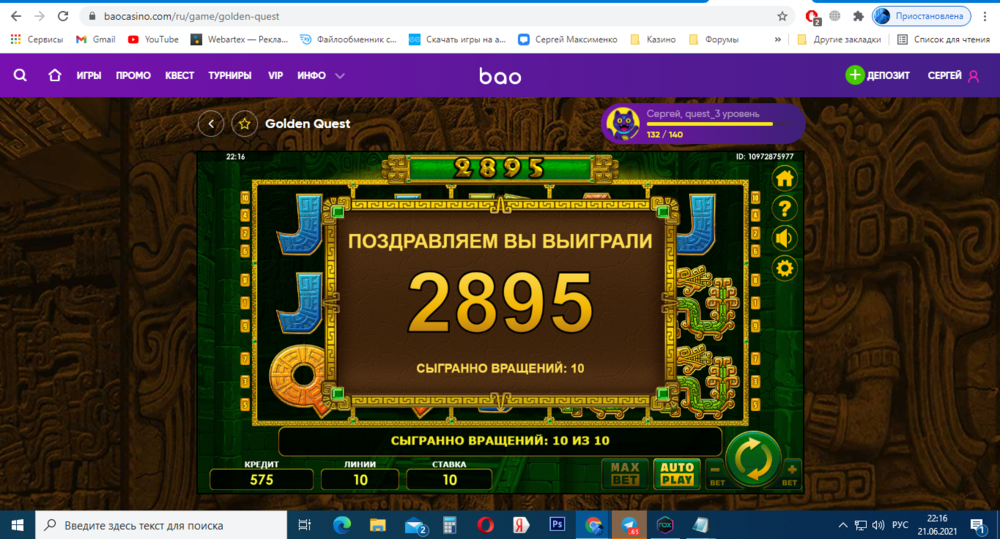Open Task View on the taskbar
The height and width of the screenshot is (539, 1000).
pos(305,525)
